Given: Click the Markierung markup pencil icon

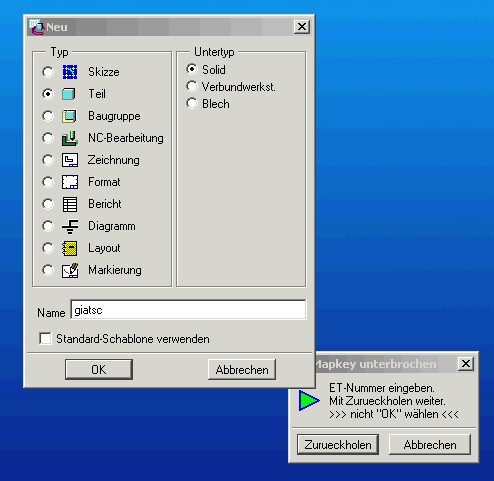Looking at the screenshot, I should 70,270.
